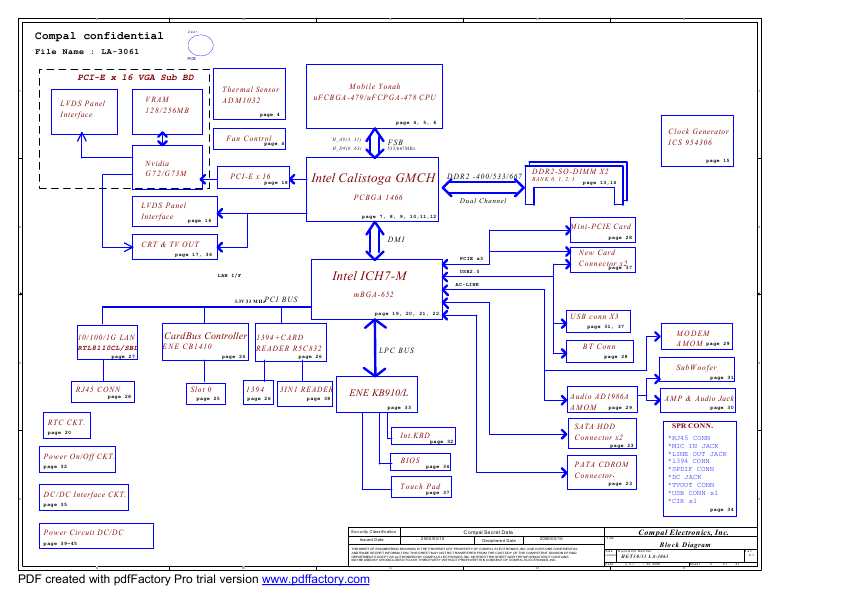Select "*DC JACK" in the SPR CONN list
This screenshot has height=595, width=842.
pos(685,477)
